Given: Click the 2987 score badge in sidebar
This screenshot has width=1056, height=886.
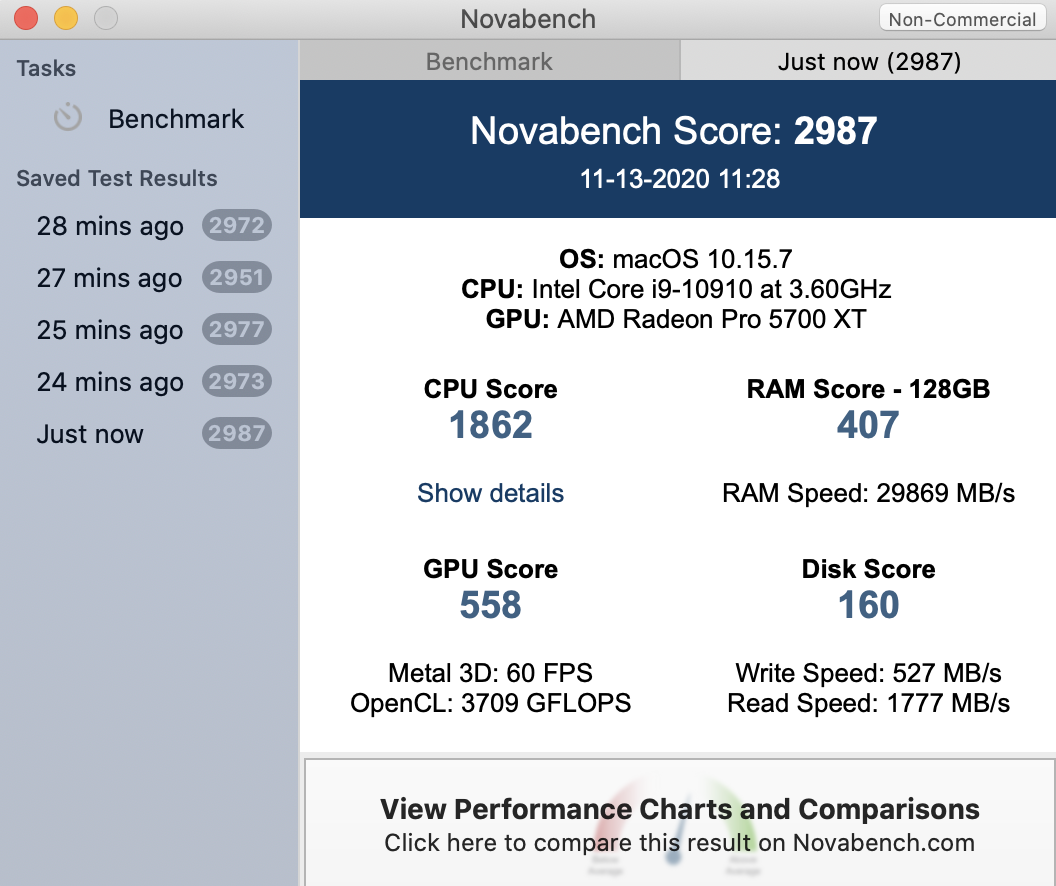Looking at the screenshot, I should (236, 434).
